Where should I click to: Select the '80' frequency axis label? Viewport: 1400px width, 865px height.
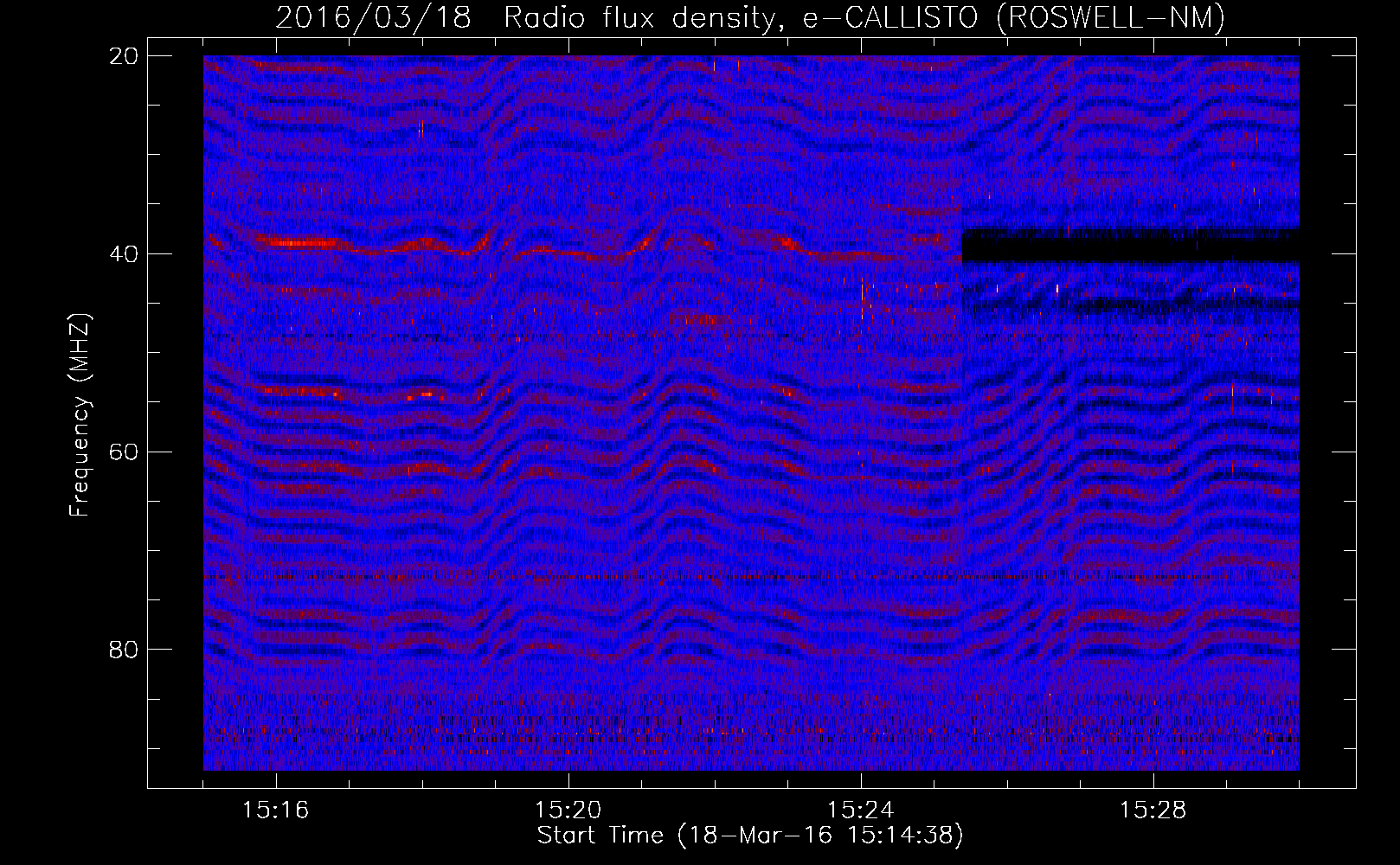click(124, 650)
